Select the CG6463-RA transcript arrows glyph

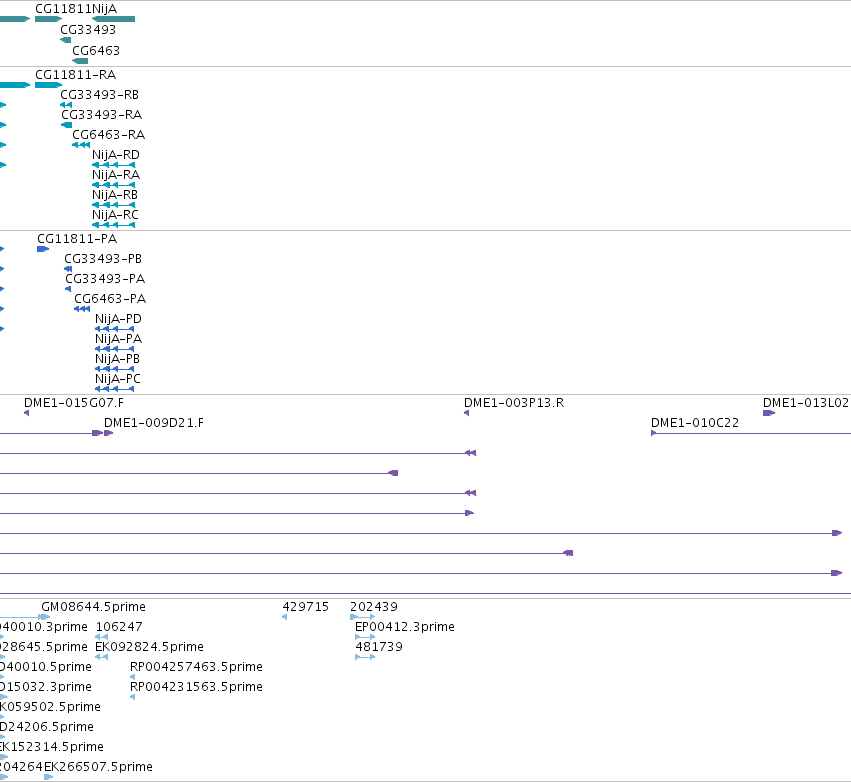81,145
